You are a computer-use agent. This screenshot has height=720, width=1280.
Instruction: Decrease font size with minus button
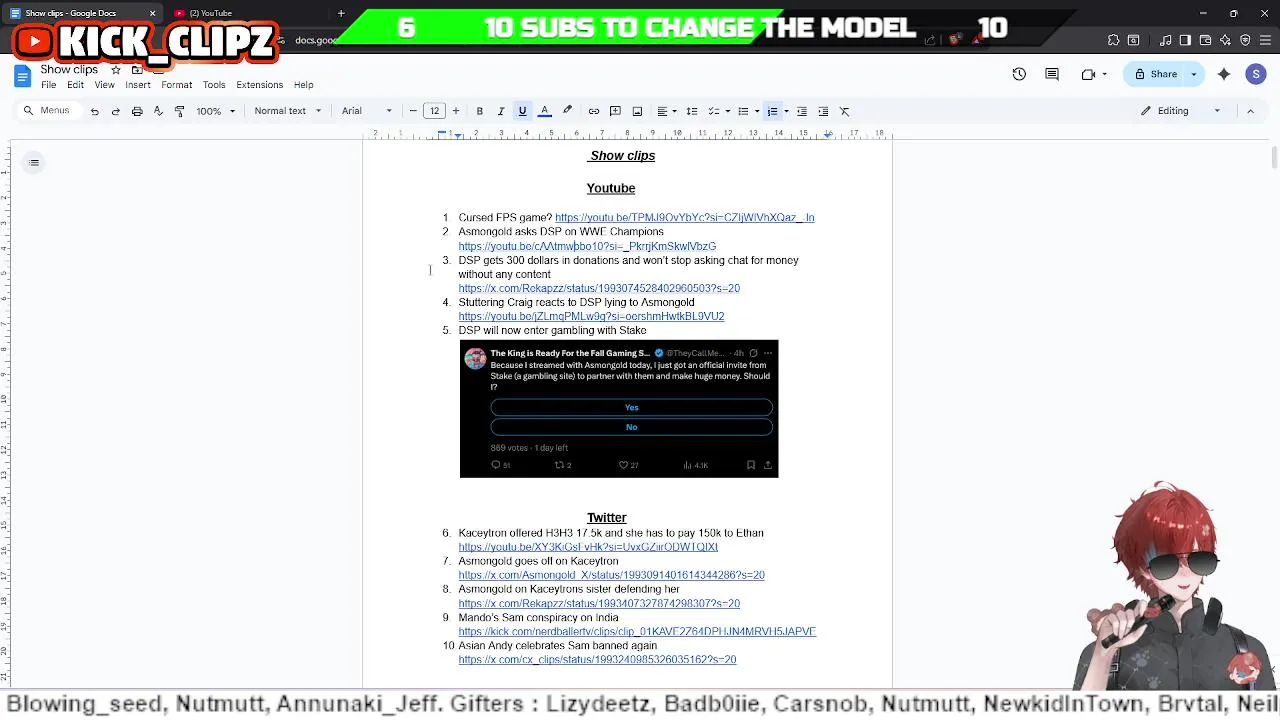coord(413,111)
